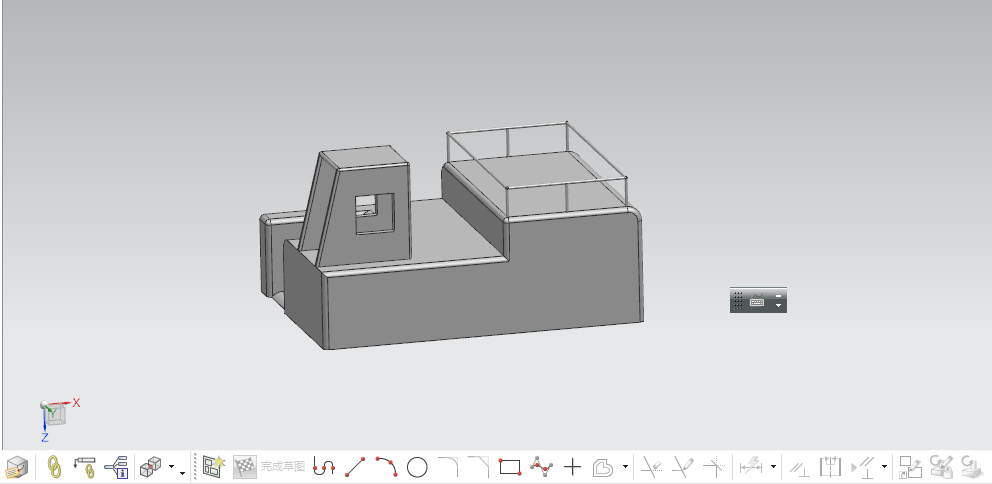Click the dimension-and-chain constraint icon

(x=85, y=468)
